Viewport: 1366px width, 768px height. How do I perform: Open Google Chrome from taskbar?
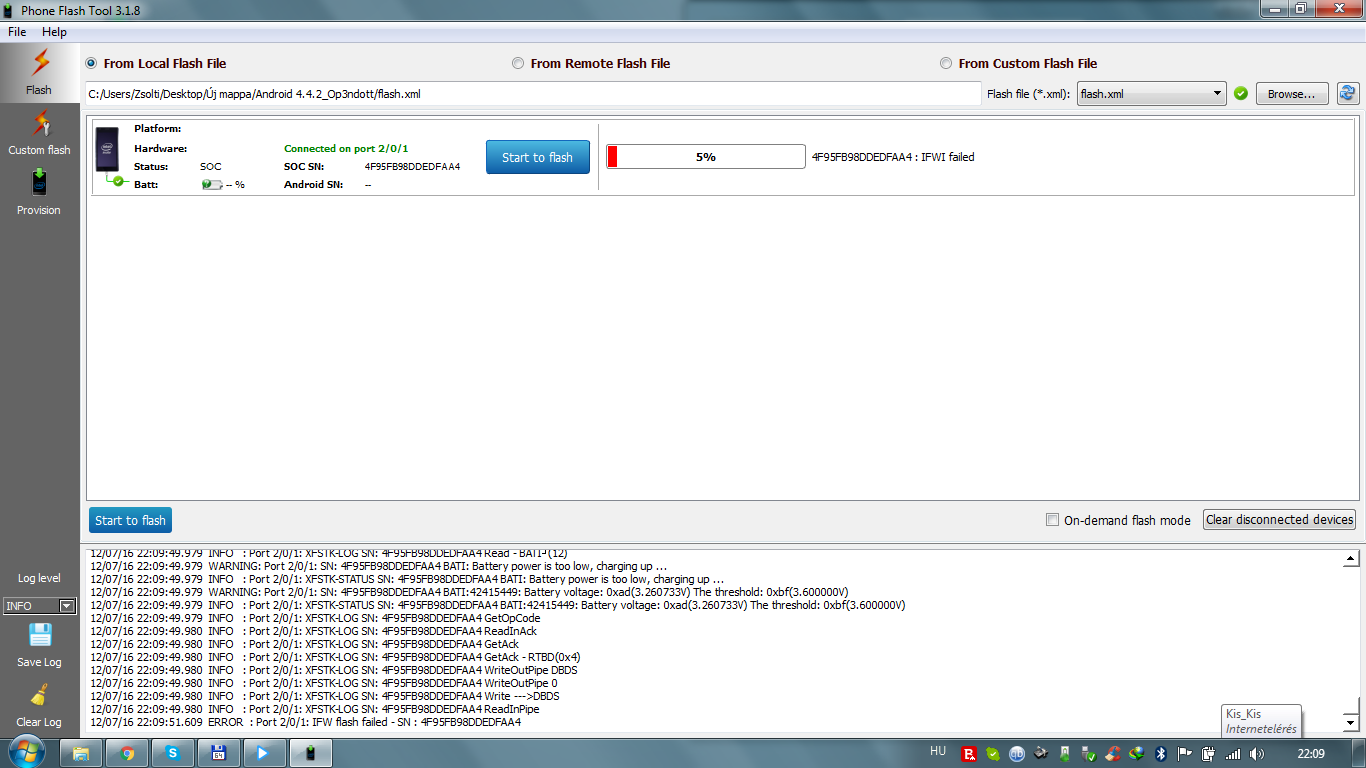point(127,753)
